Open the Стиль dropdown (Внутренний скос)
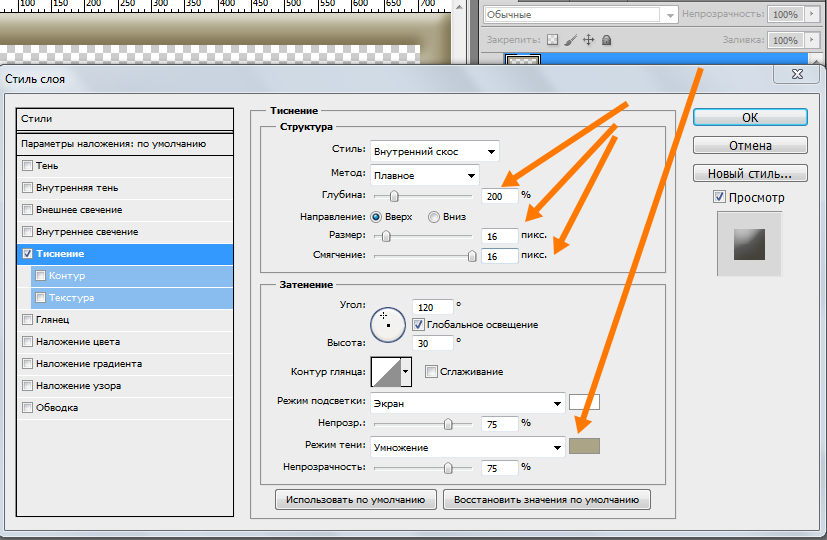This screenshot has width=827, height=540. [435, 151]
